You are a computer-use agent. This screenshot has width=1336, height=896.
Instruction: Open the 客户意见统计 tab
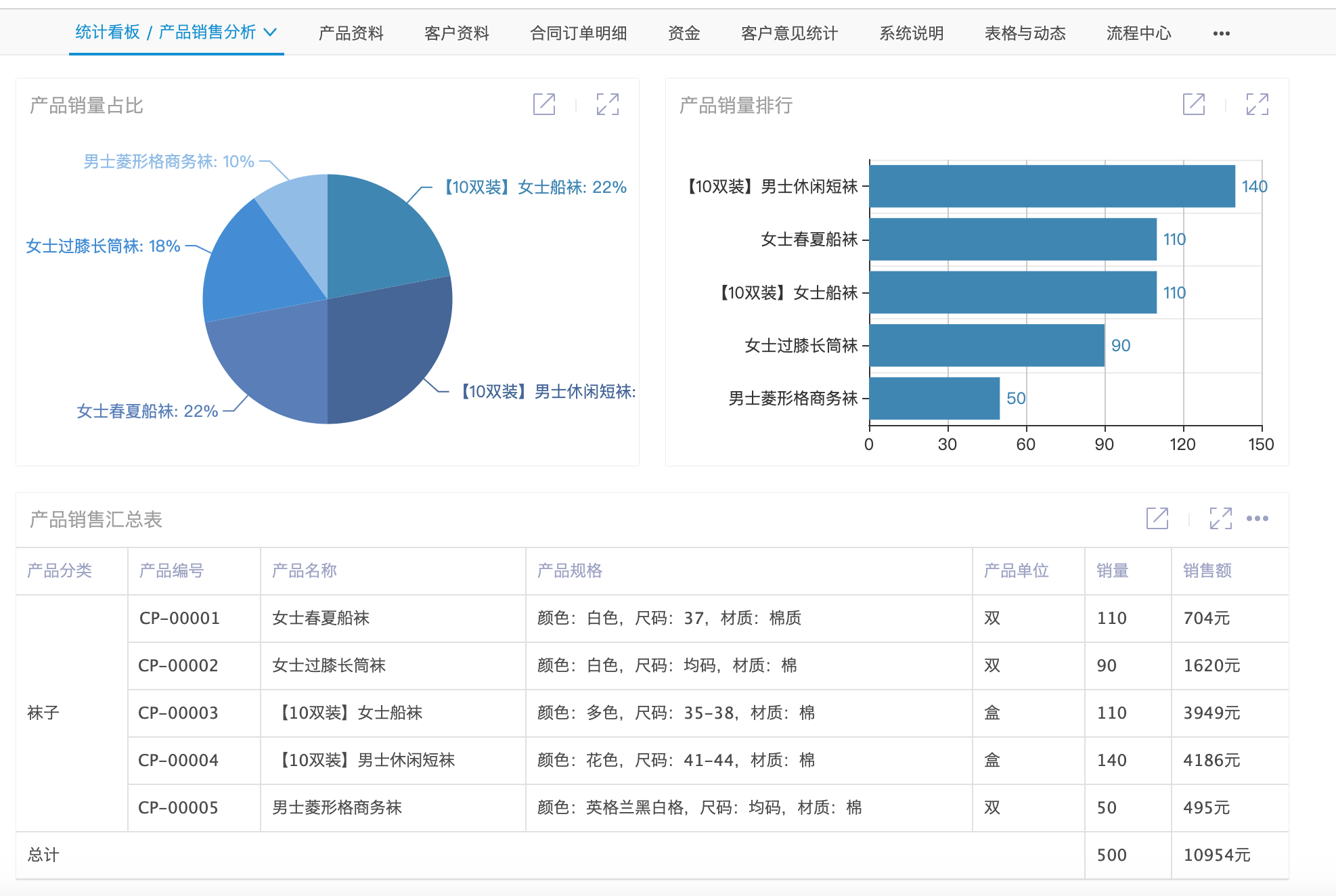point(790,33)
